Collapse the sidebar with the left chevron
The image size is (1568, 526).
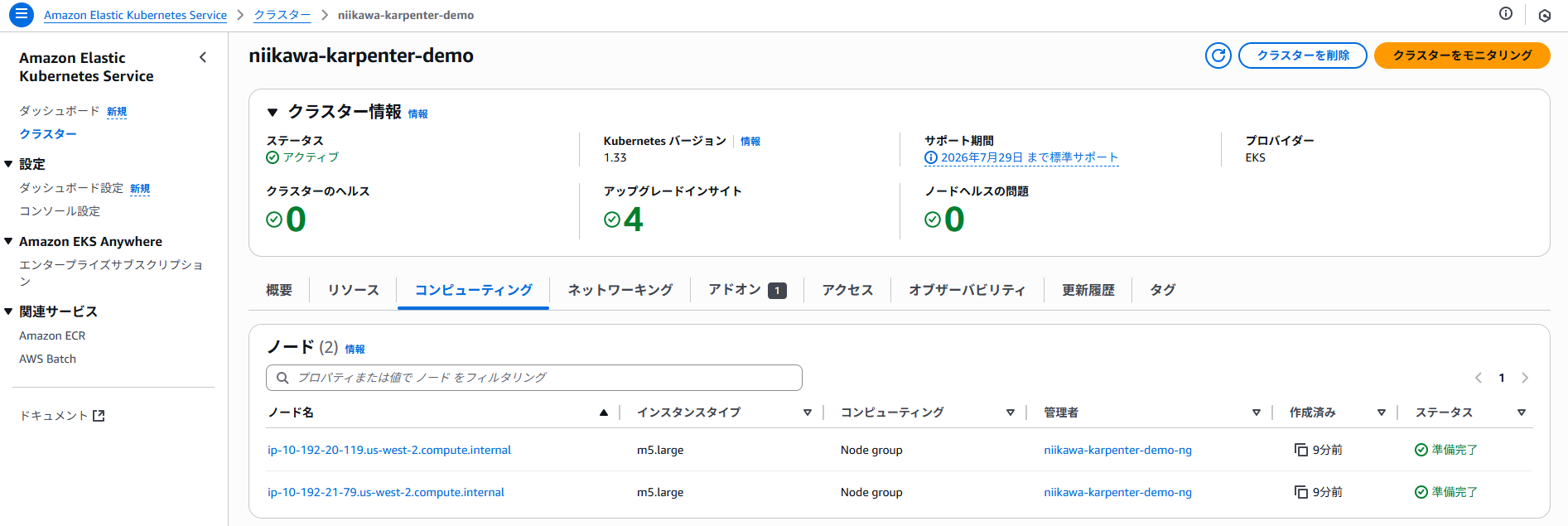coord(203,57)
